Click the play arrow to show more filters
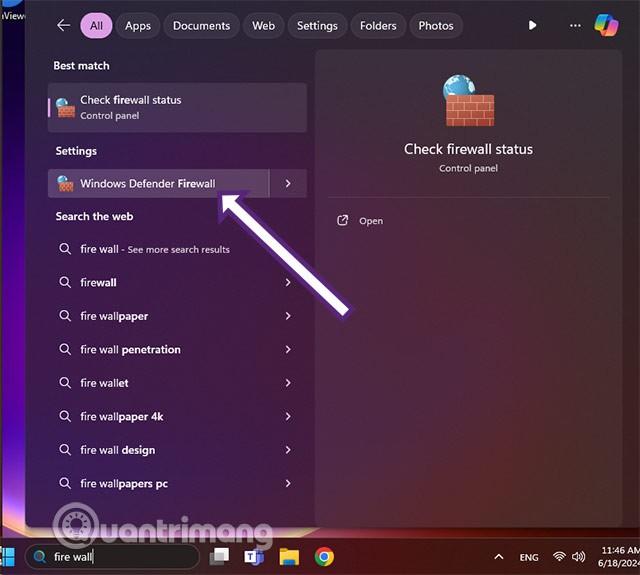Viewport: 640px width, 575px height. pos(532,25)
